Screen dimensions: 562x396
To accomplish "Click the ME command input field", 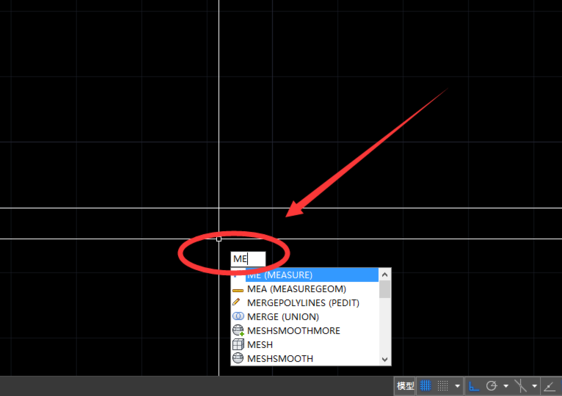I will point(248,259).
